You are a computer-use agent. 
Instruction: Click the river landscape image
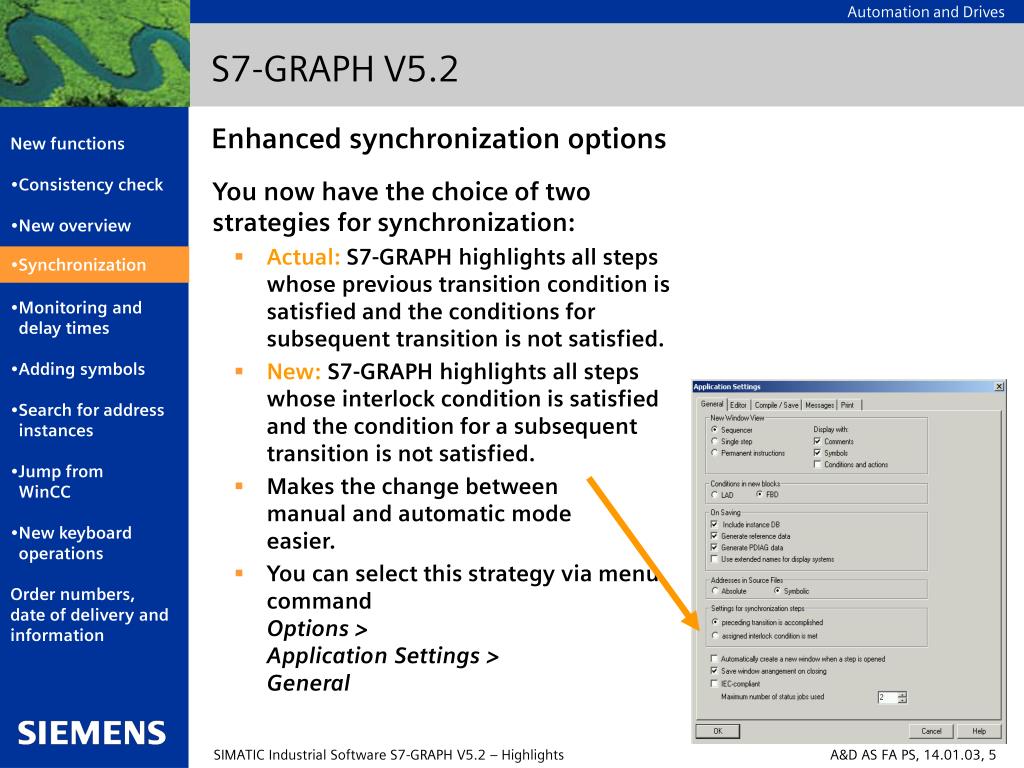tap(95, 53)
